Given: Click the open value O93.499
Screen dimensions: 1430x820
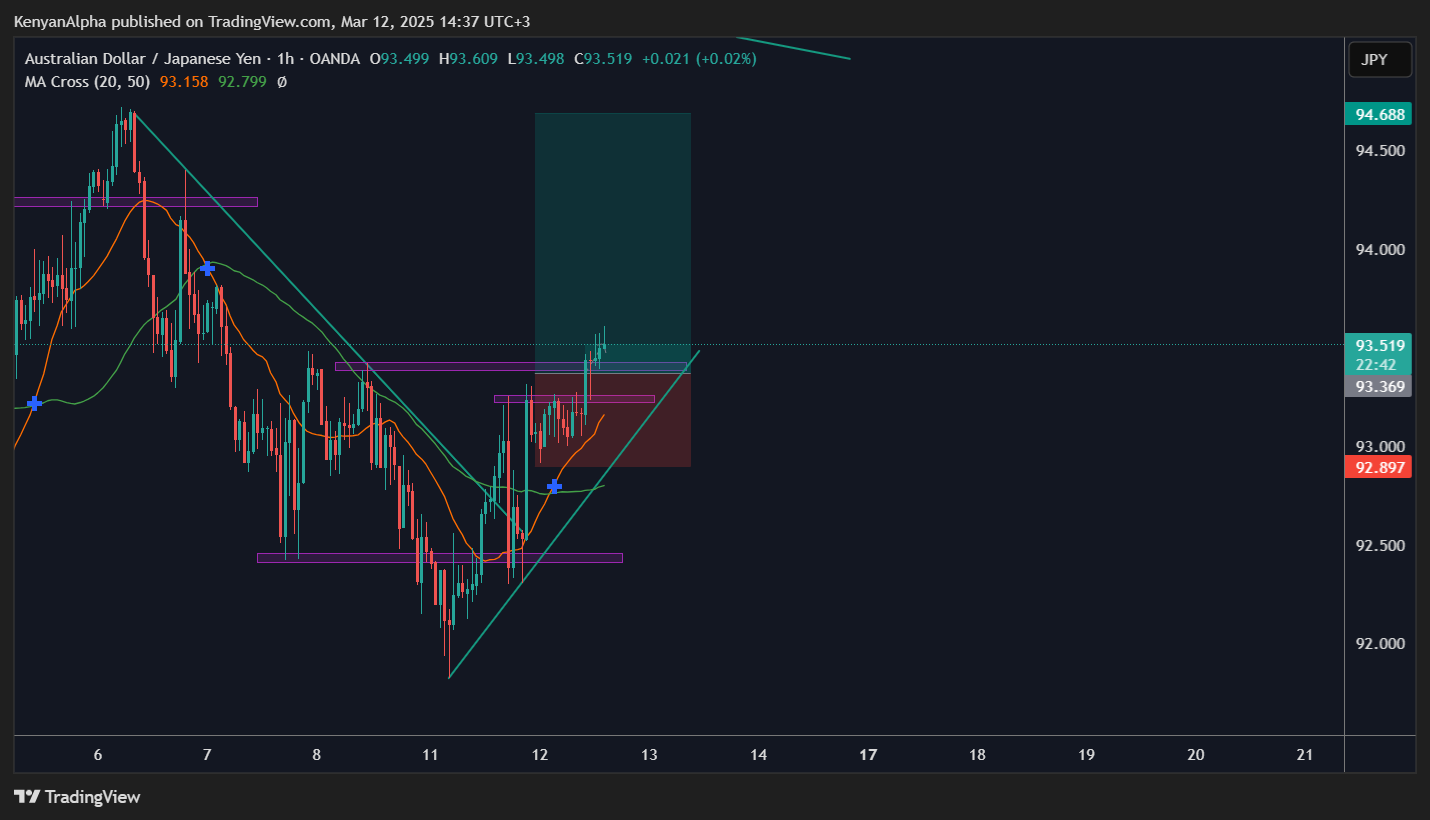Looking at the screenshot, I should pyautogui.click(x=400, y=59).
